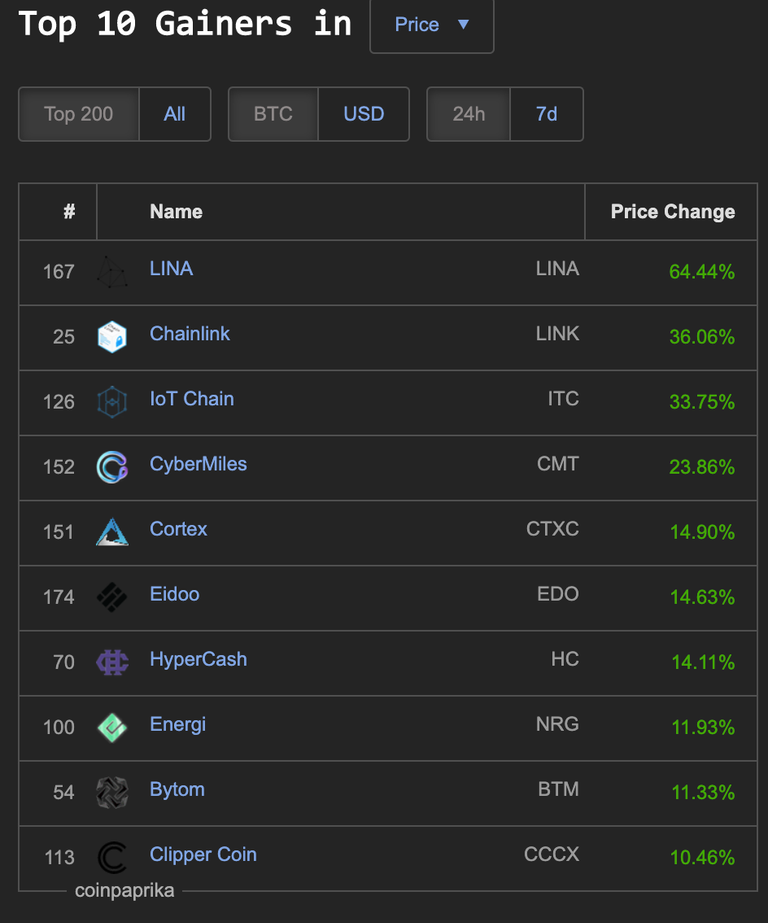Click the Eidoo coin logo
The height and width of the screenshot is (923, 768).
[x=112, y=597]
